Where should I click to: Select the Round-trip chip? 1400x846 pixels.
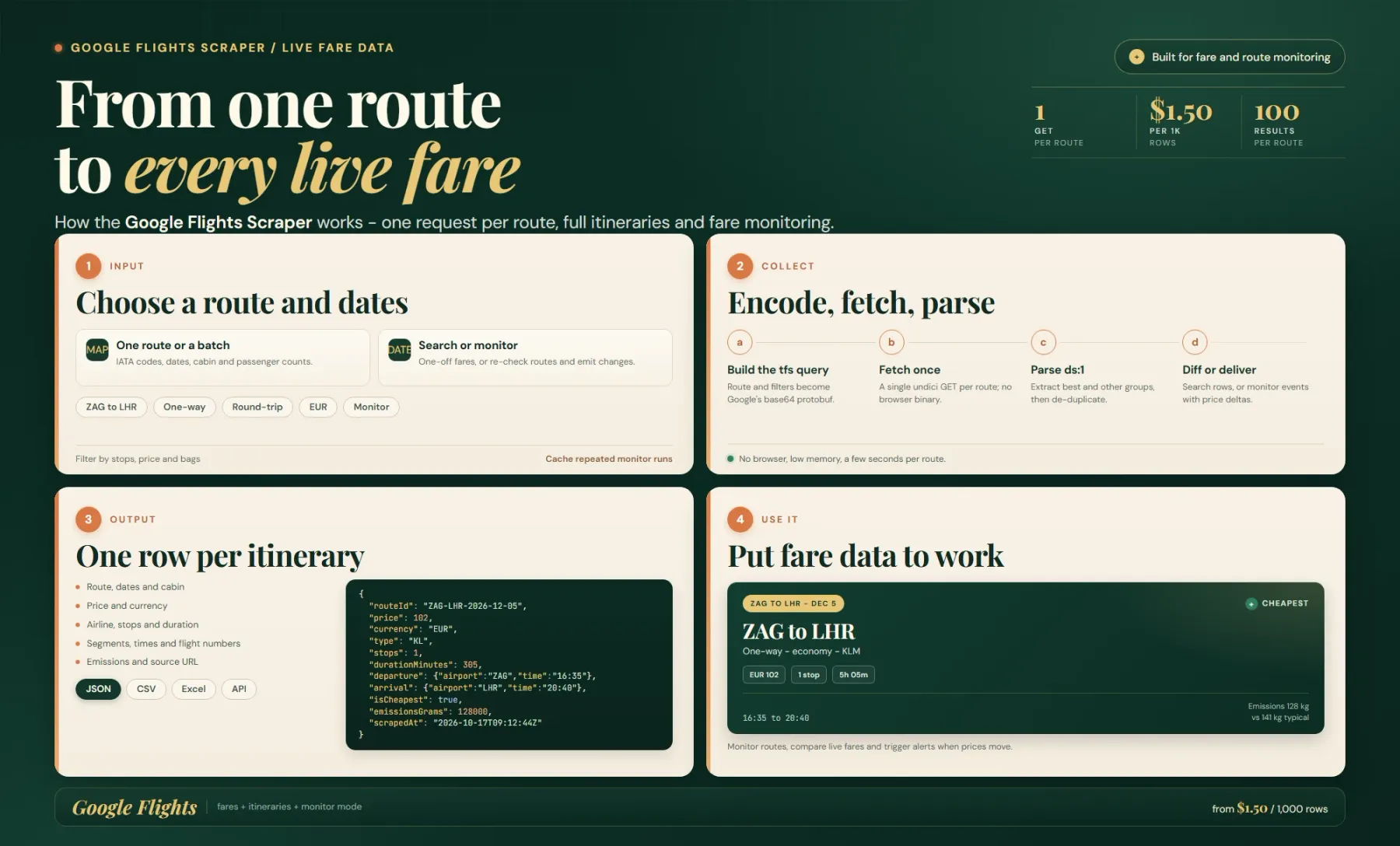coord(257,407)
